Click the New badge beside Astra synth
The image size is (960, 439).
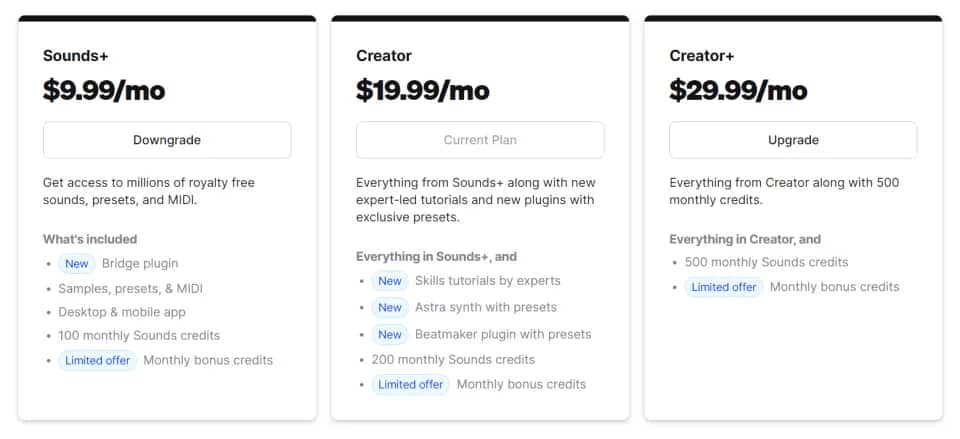(389, 307)
